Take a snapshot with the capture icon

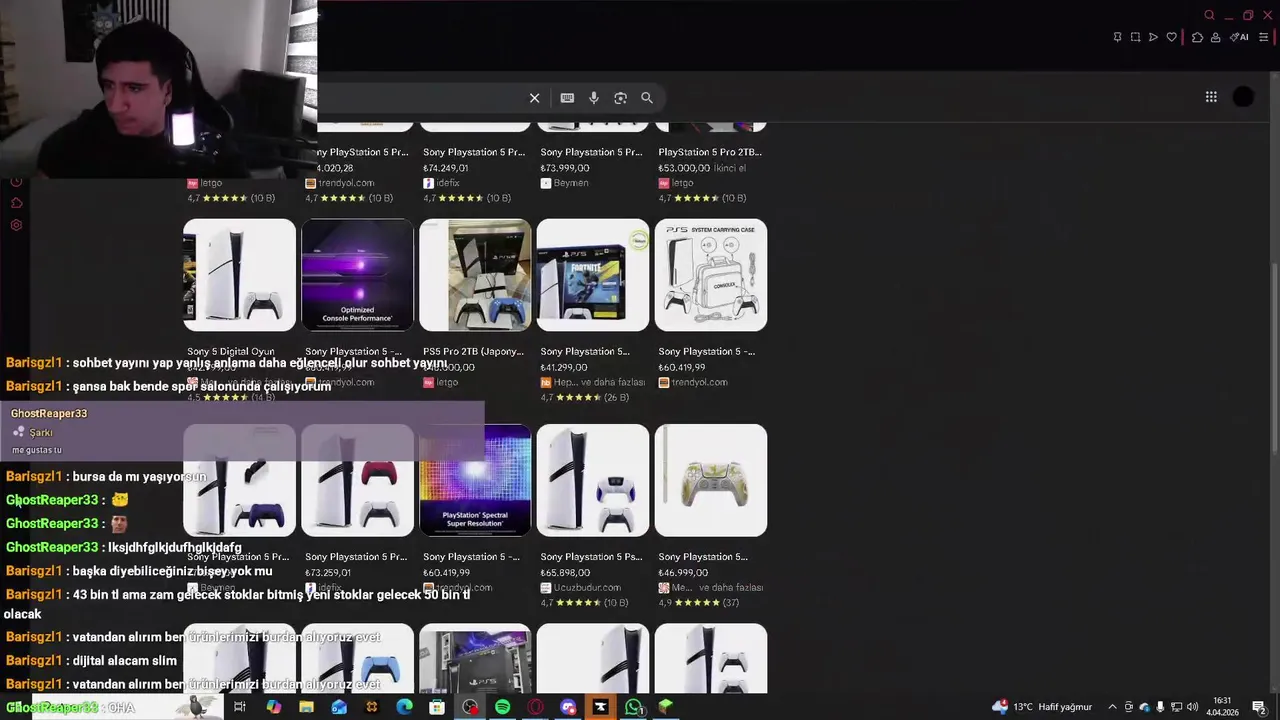tap(1135, 37)
